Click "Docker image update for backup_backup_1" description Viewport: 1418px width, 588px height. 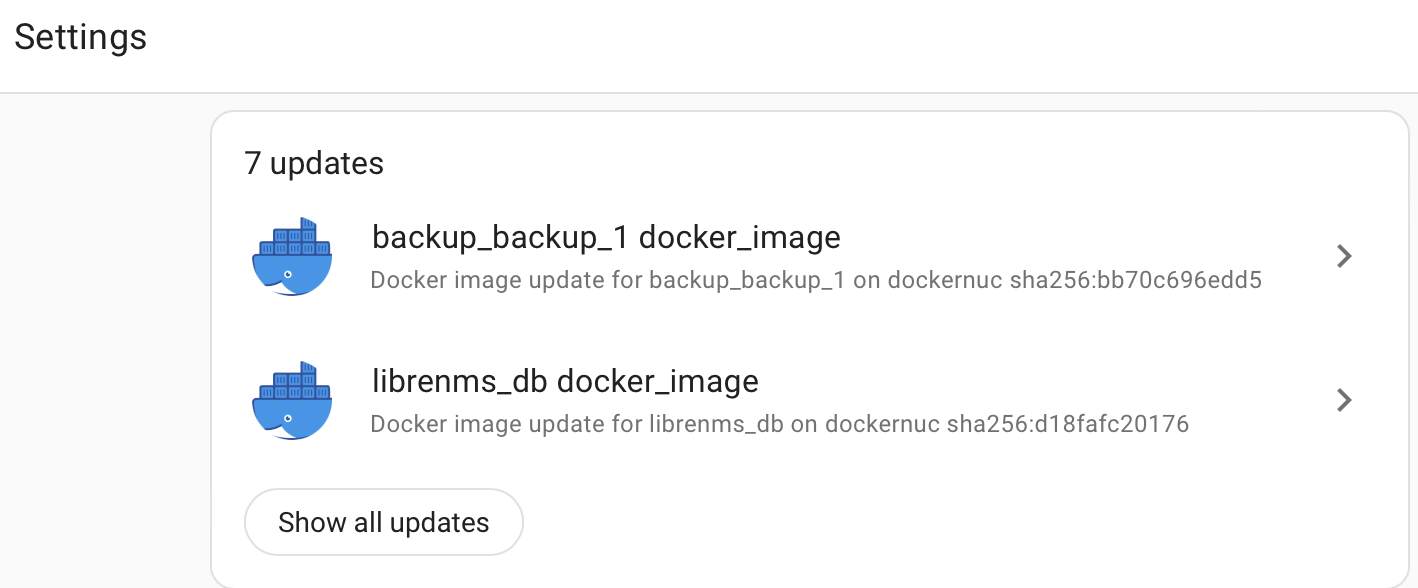tap(608, 280)
